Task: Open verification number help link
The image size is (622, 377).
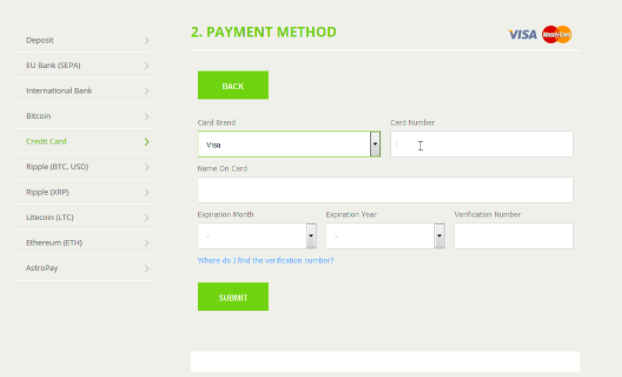Action: point(266,260)
